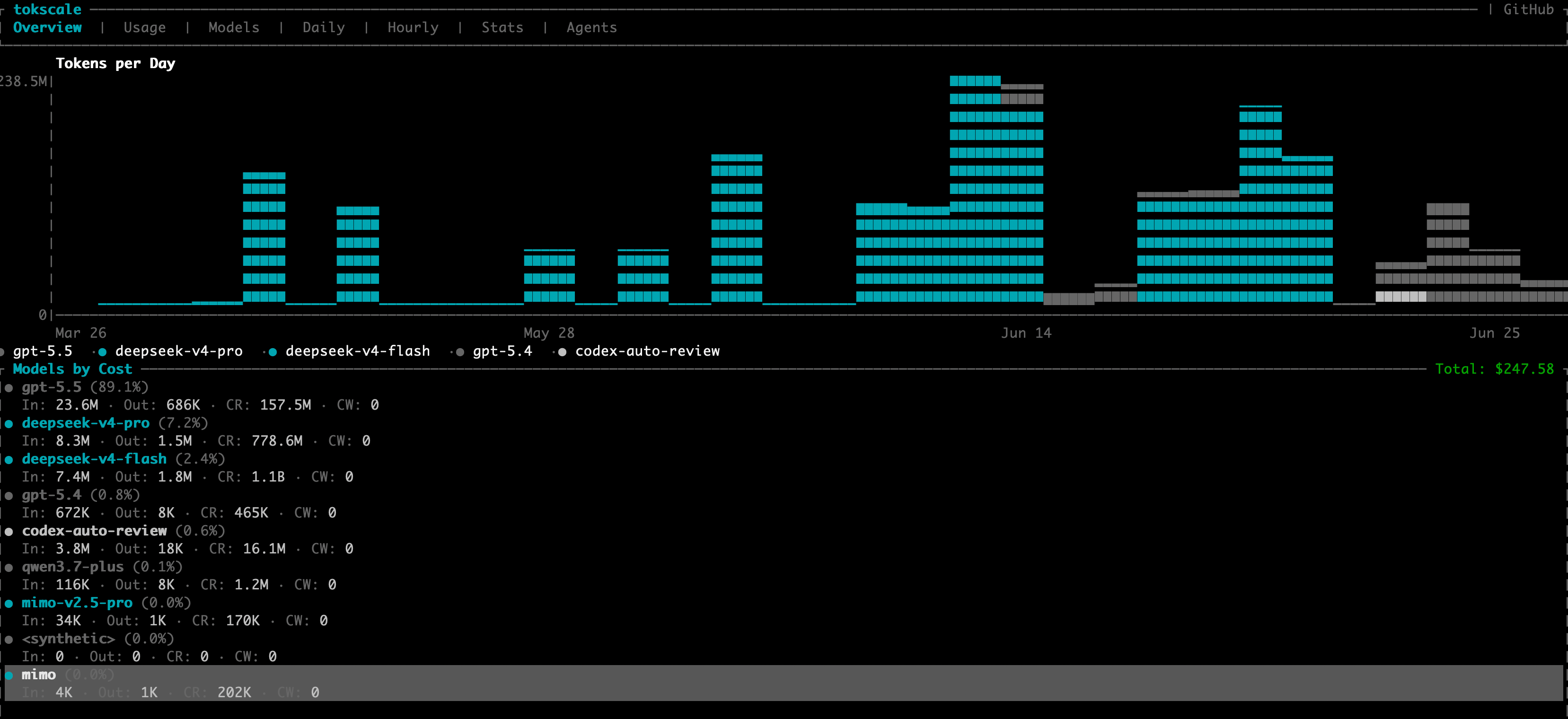Select codex-auto-review (0.6%) in the cost list
This screenshot has width=1568, height=719.
123,530
